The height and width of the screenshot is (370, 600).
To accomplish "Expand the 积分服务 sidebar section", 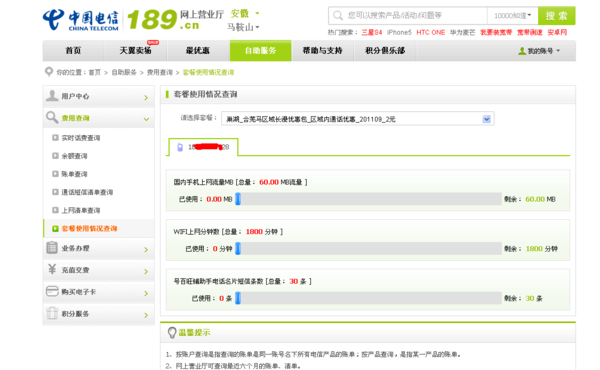I will [146, 315].
